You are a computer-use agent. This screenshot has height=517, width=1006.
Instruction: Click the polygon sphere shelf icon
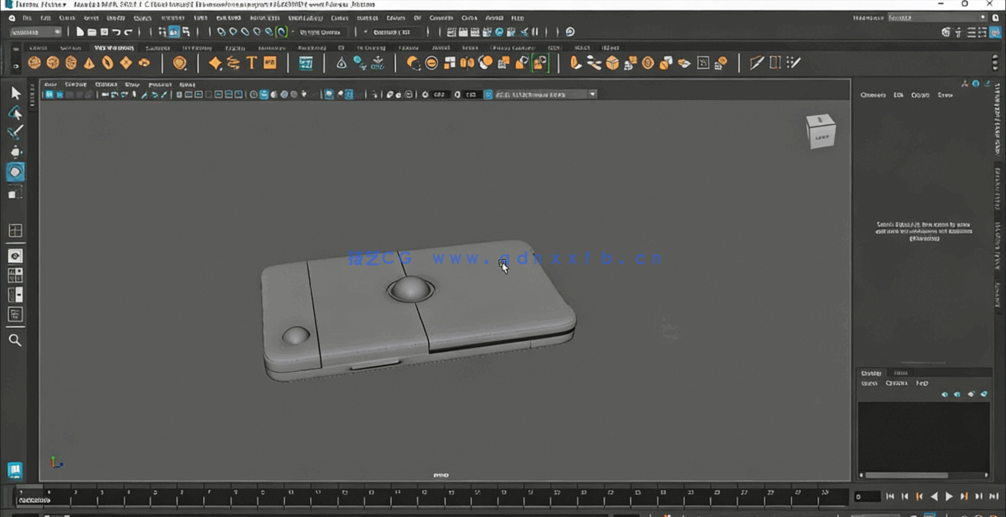34,63
